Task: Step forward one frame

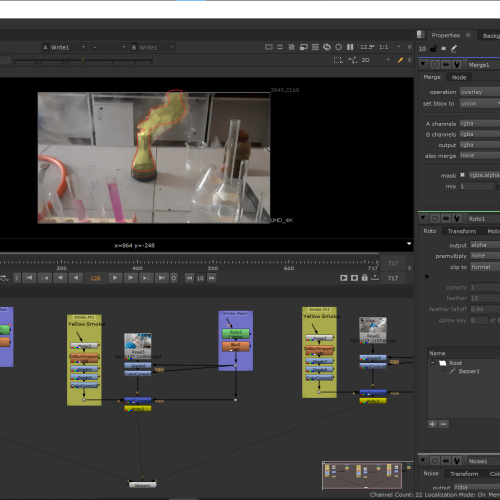Action: pyautogui.click(x=131, y=278)
